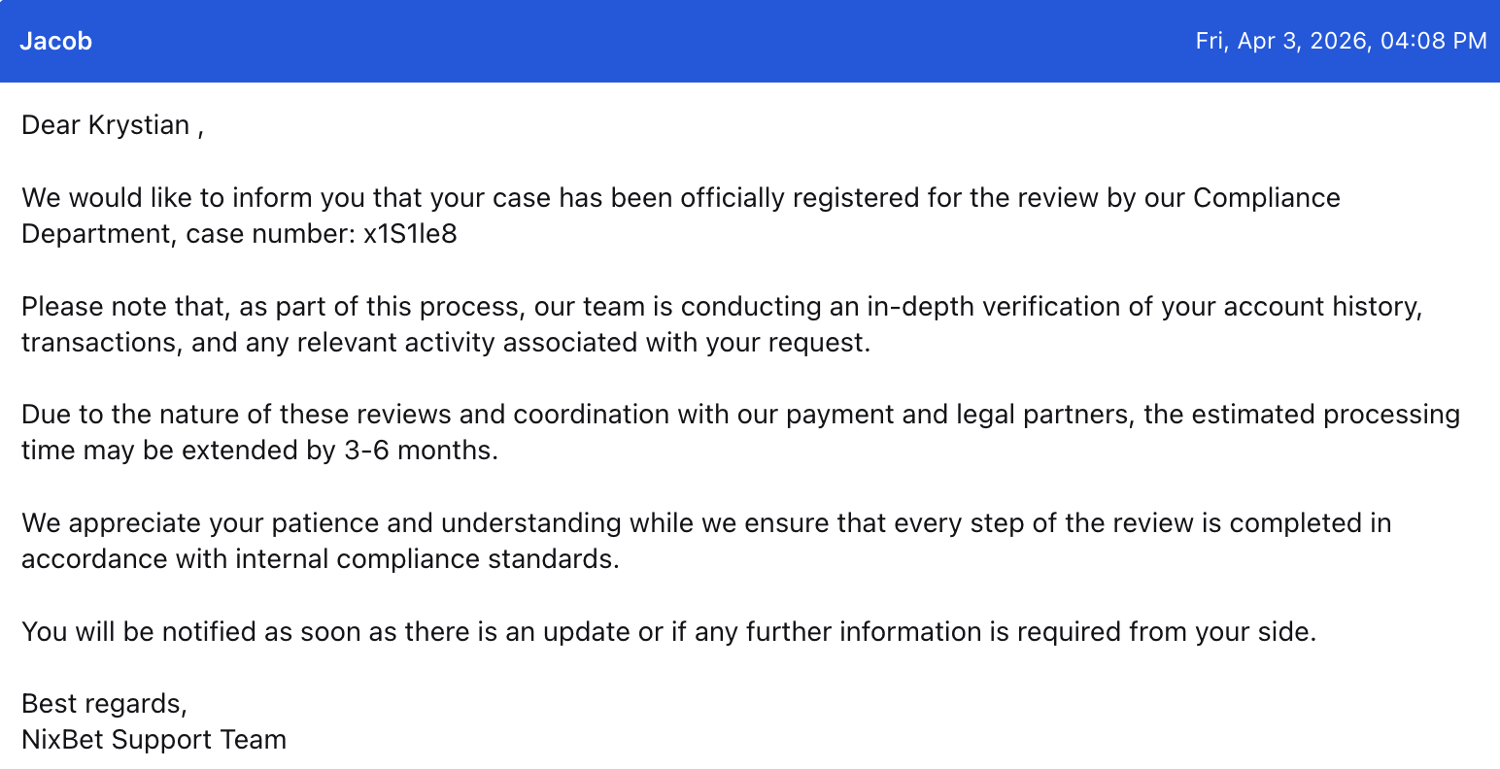Click the words "Compliance Department"
1500x769 pixels.
(1265, 198)
